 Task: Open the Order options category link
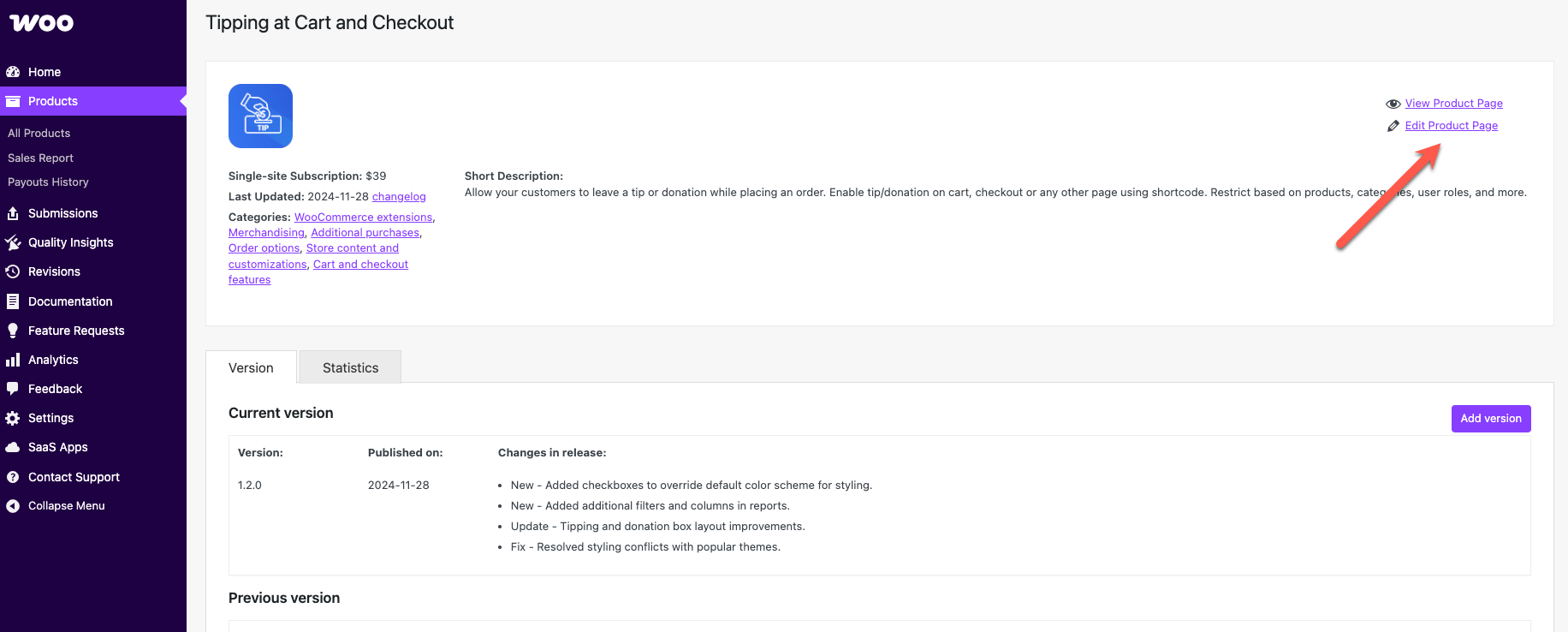tap(264, 248)
